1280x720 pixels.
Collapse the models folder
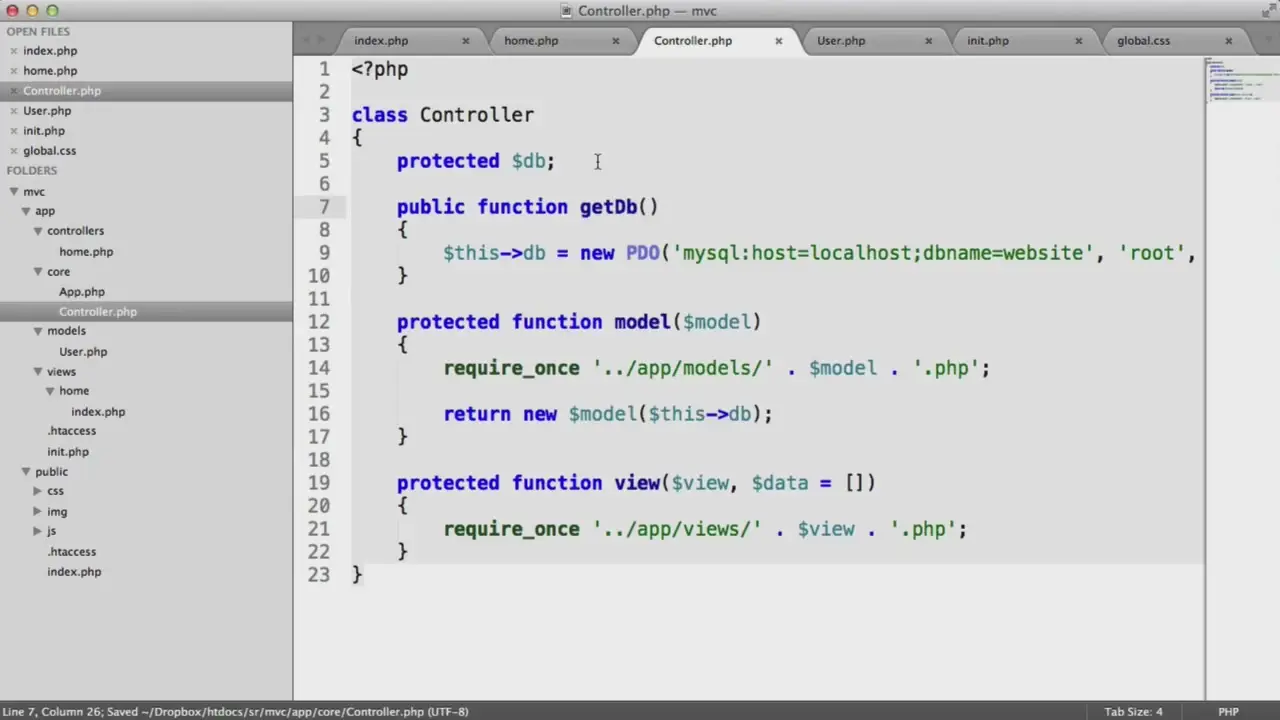[x=38, y=331]
